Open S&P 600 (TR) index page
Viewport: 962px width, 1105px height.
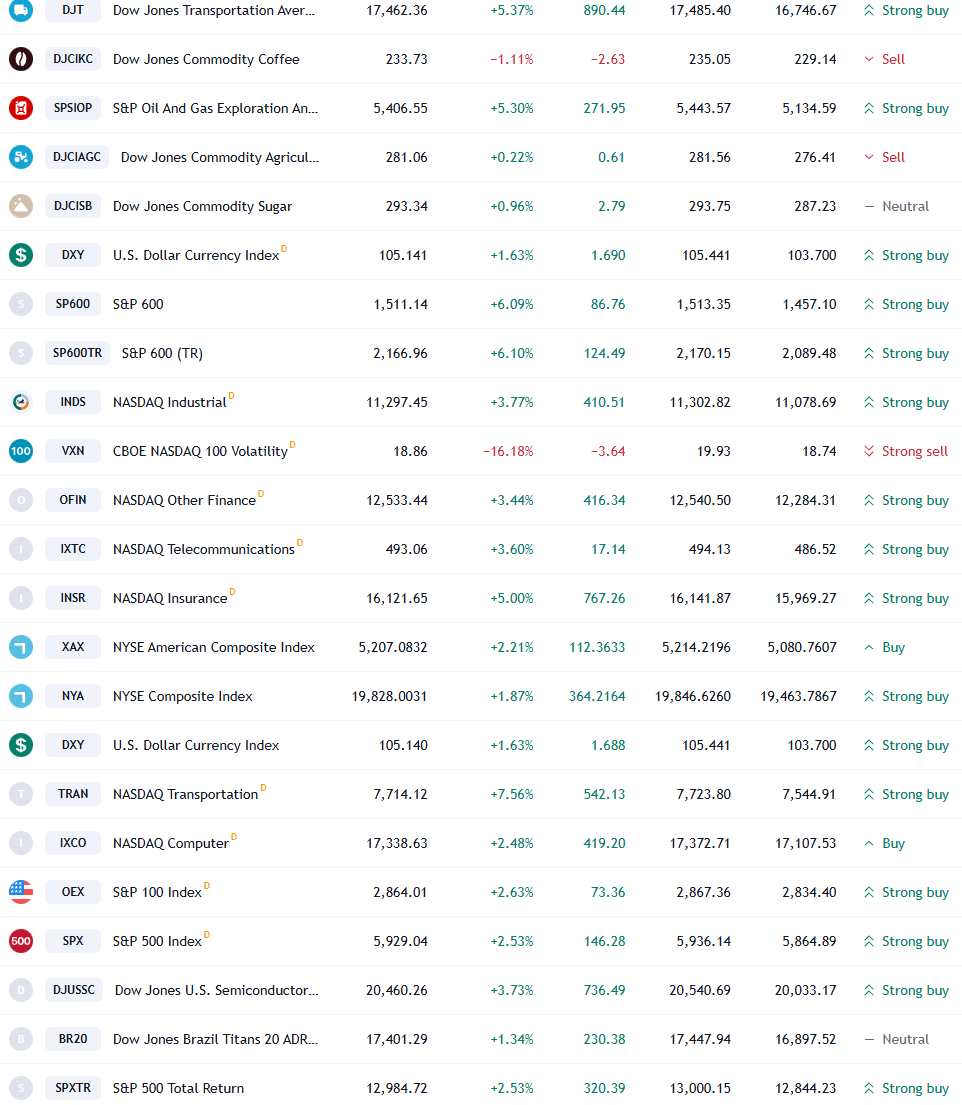(162, 353)
